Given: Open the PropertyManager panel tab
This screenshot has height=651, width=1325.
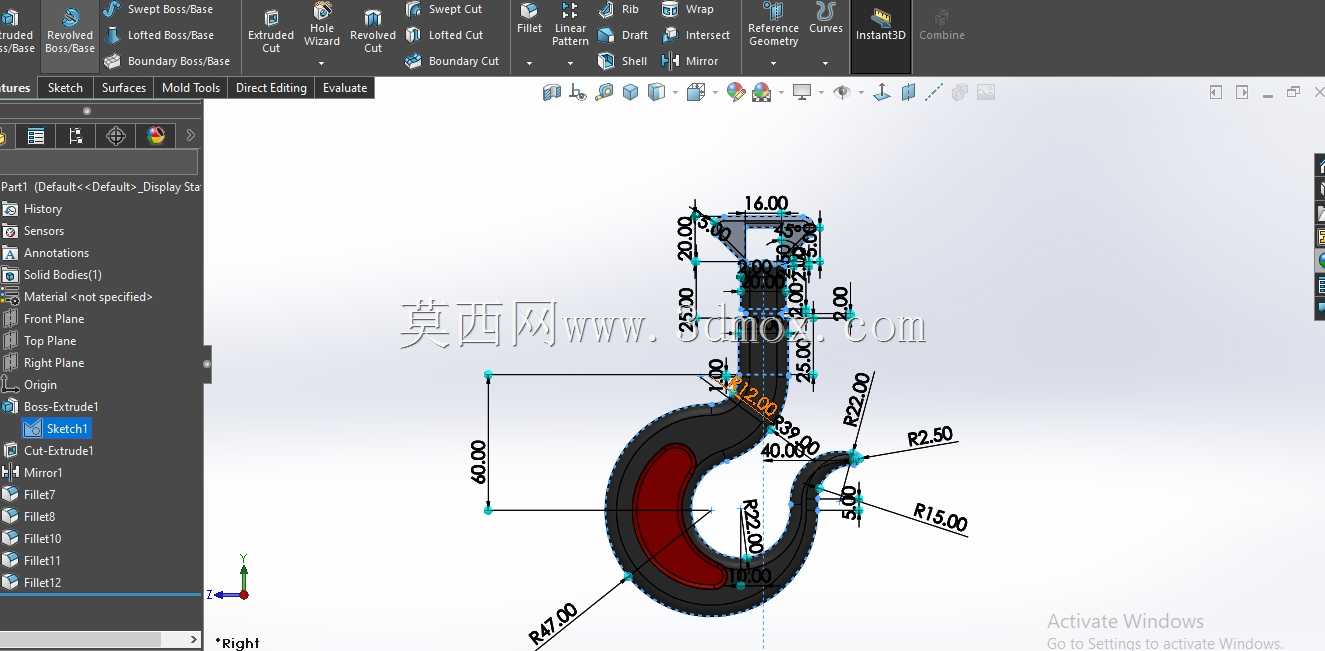Looking at the screenshot, I should point(36,136).
